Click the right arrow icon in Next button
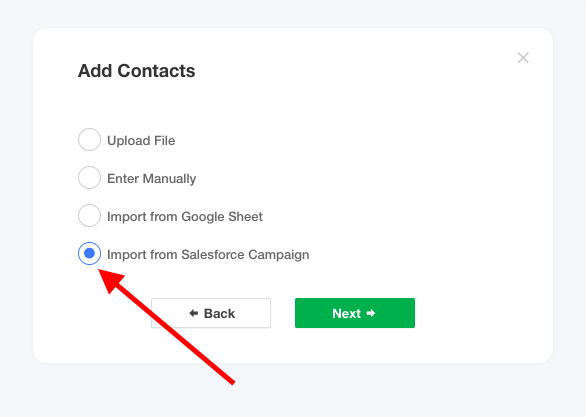Viewport: 586px width, 417px height. [x=371, y=313]
